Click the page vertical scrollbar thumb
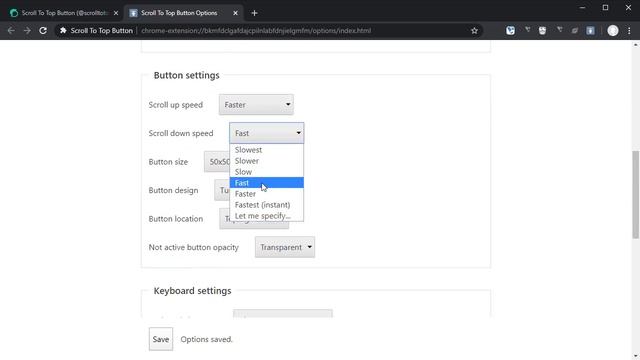Image resolution: width=640 pixels, height=360 pixels. (x=636, y=194)
